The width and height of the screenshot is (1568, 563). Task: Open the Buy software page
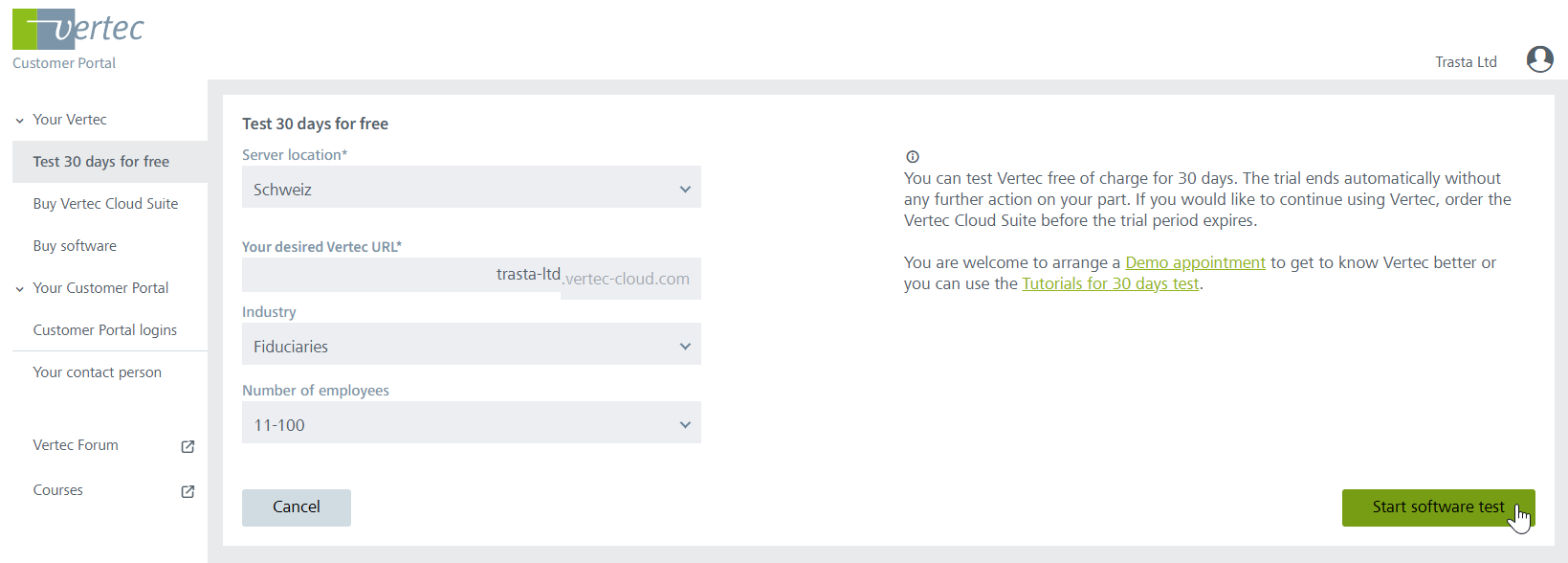point(75,246)
